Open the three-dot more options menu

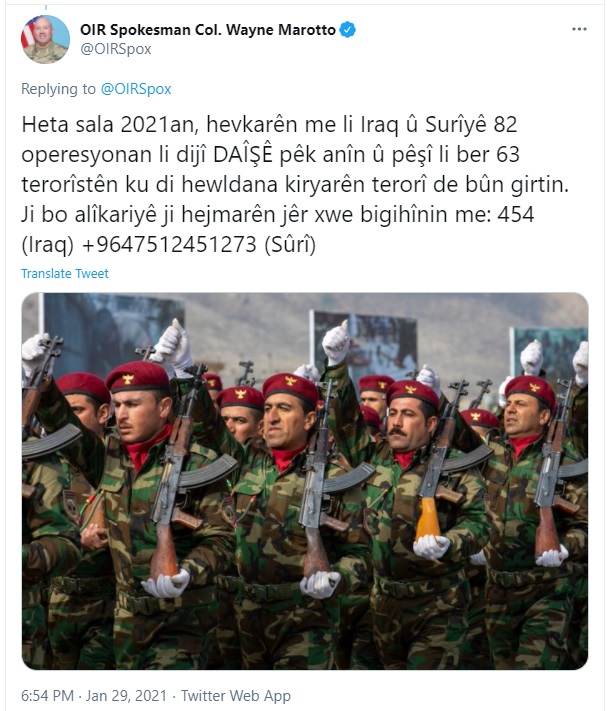coord(579,29)
